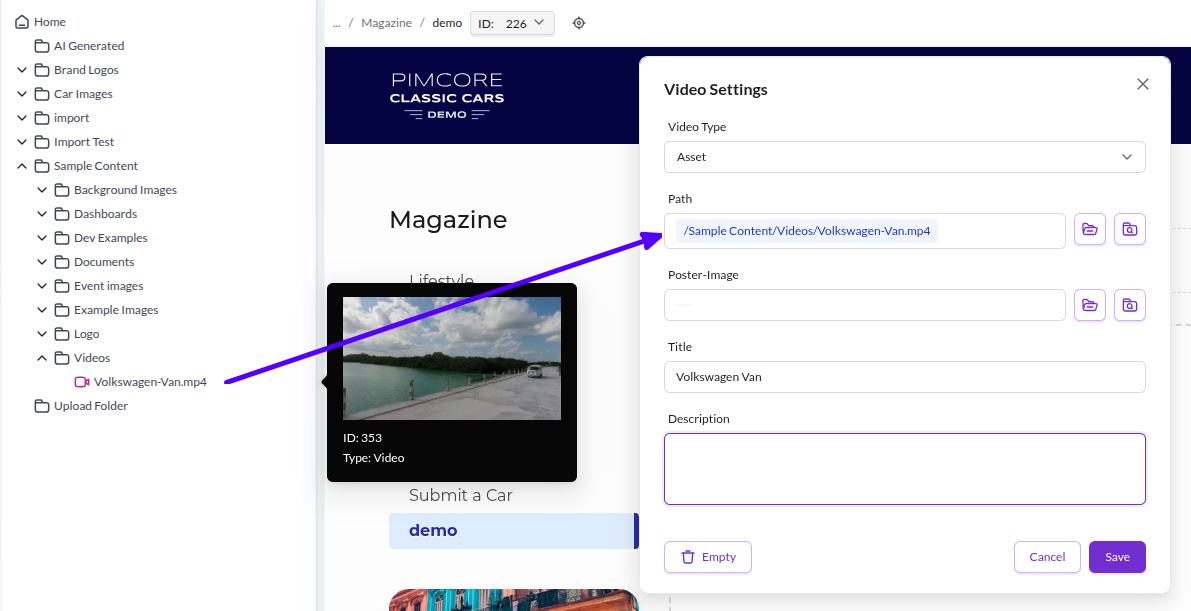The height and width of the screenshot is (611, 1191).
Task: Open the Video Type dropdown
Action: pos(905,157)
